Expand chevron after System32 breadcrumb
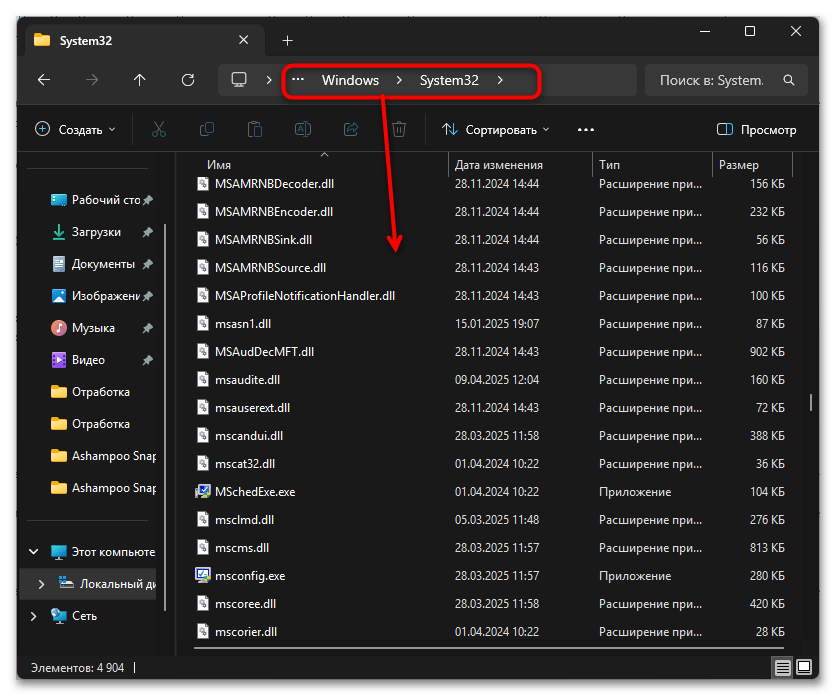The width and height of the screenshot is (836, 696). click(500, 80)
